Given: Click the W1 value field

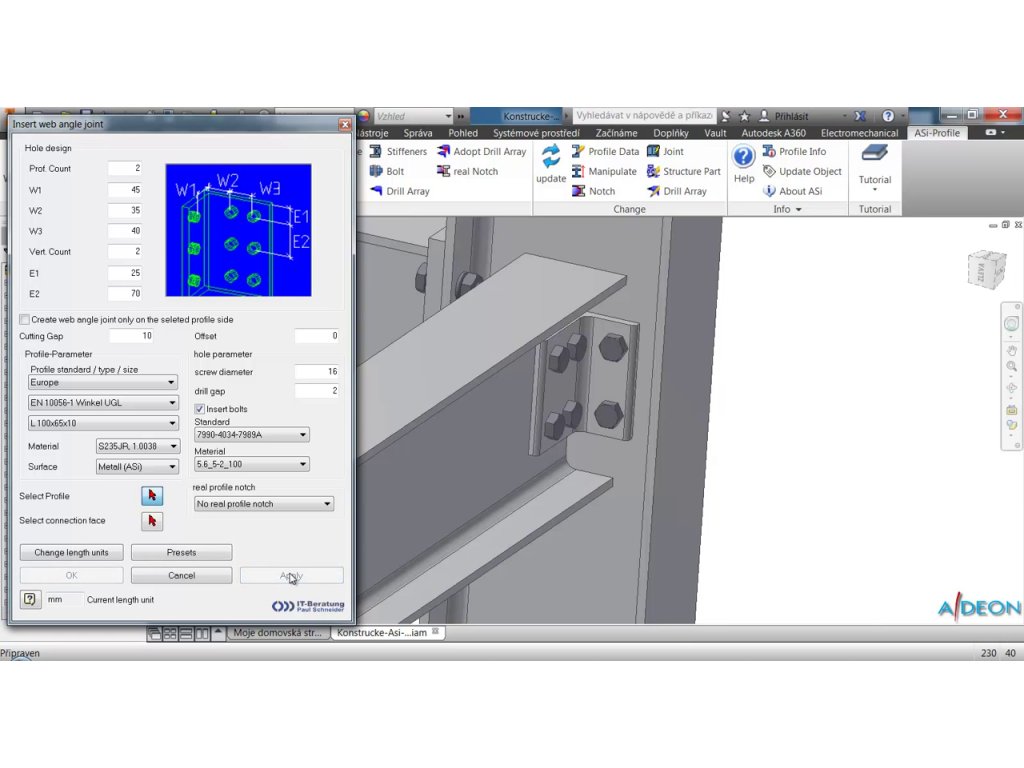Looking at the screenshot, I should (125, 190).
